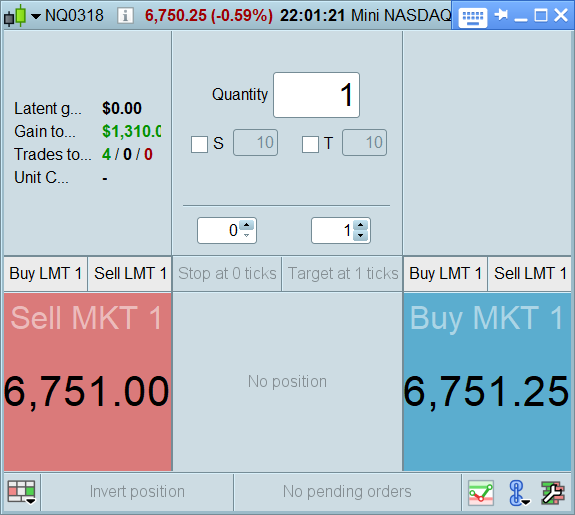The width and height of the screenshot is (575, 515).
Task: Click Target at 1 ticks button
Action: 342,274
